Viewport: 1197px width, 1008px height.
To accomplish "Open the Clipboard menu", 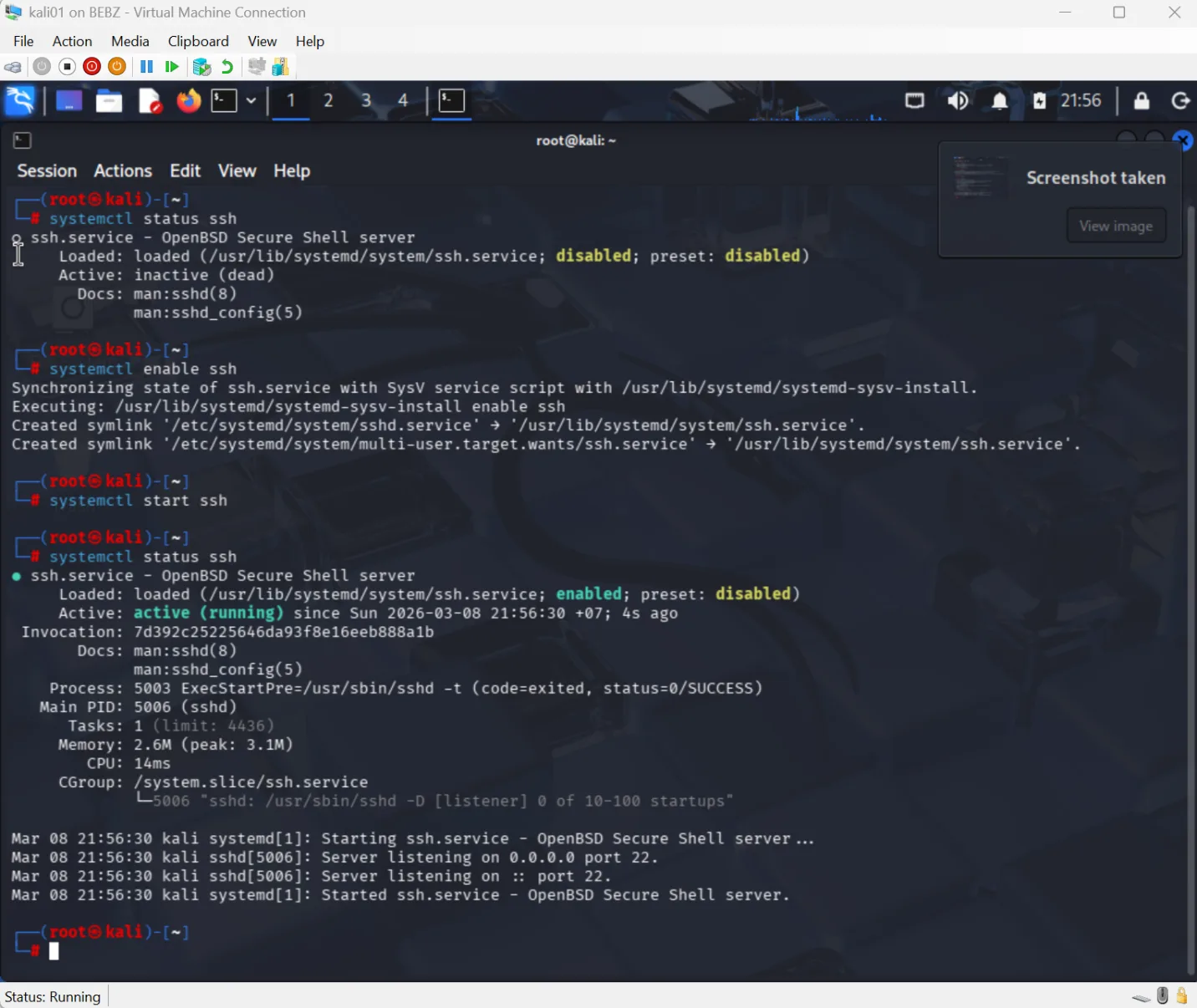I will [x=198, y=41].
